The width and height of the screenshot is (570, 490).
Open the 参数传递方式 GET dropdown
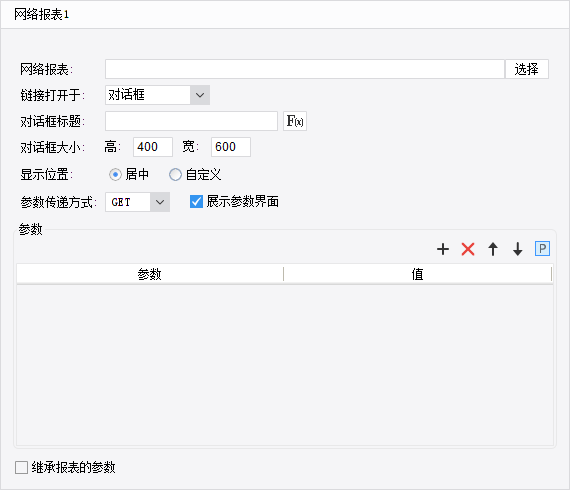click(x=137, y=202)
